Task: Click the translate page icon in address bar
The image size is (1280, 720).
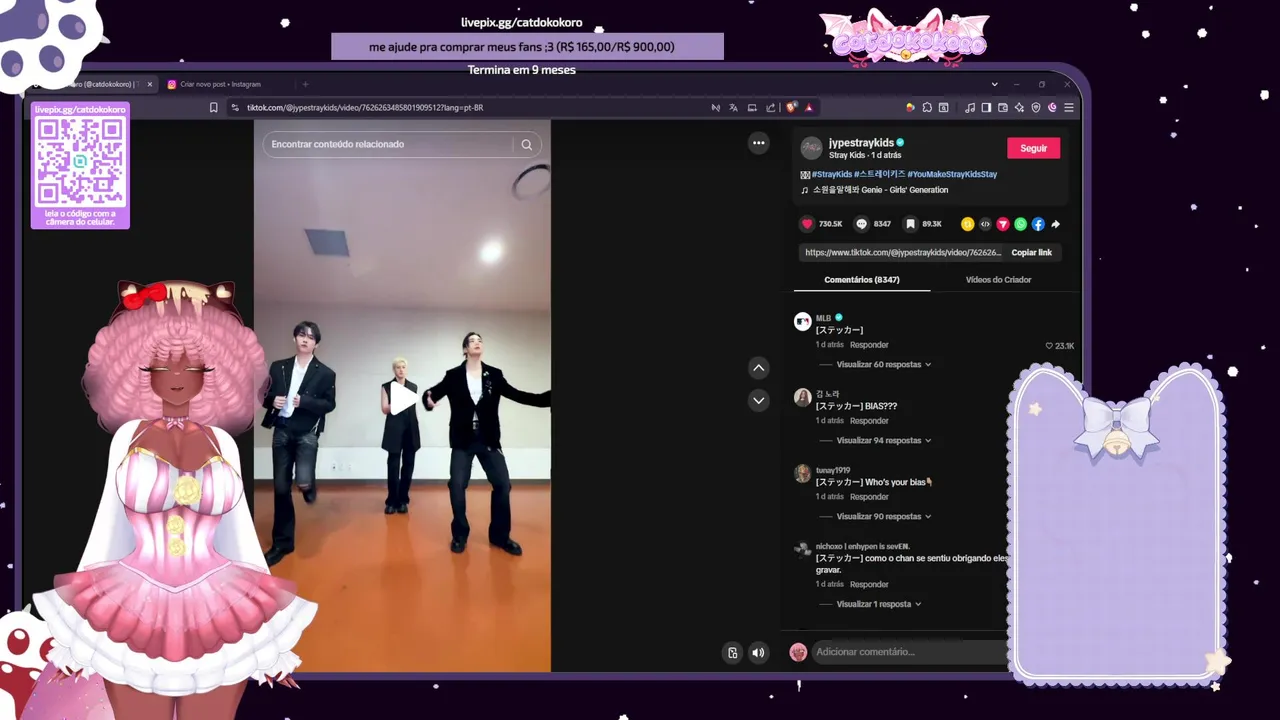Action: point(733,107)
